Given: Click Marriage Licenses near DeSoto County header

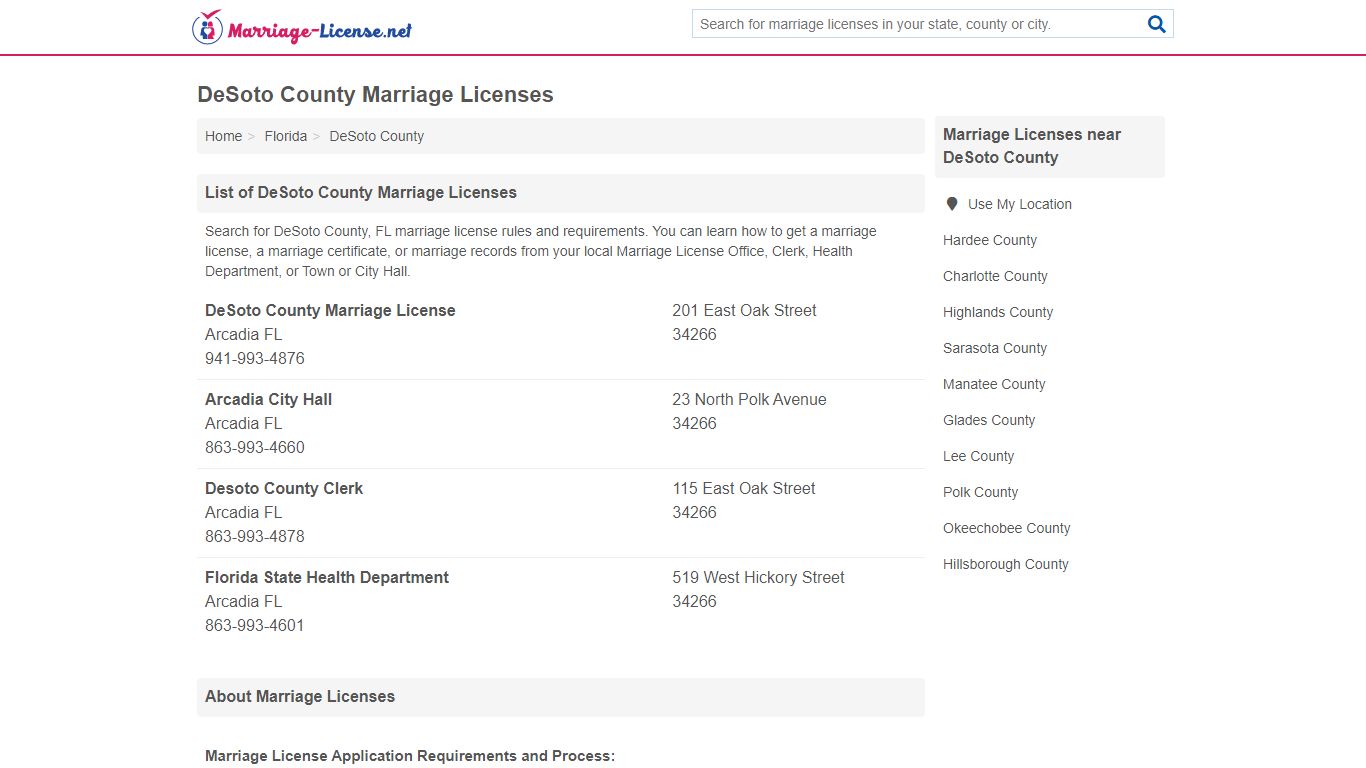Looking at the screenshot, I should [1032, 146].
